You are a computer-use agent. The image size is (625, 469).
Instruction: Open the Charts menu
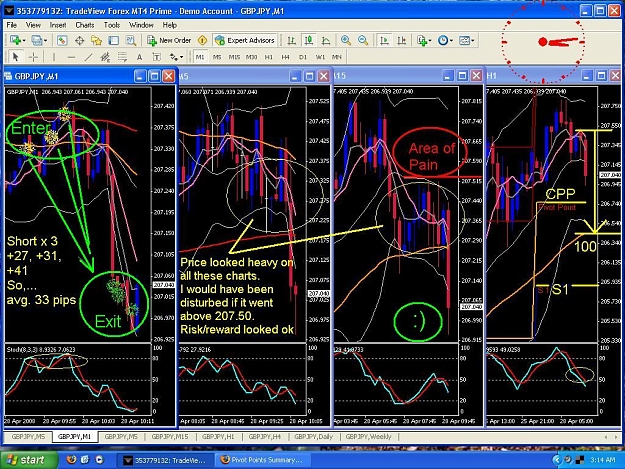85,25
